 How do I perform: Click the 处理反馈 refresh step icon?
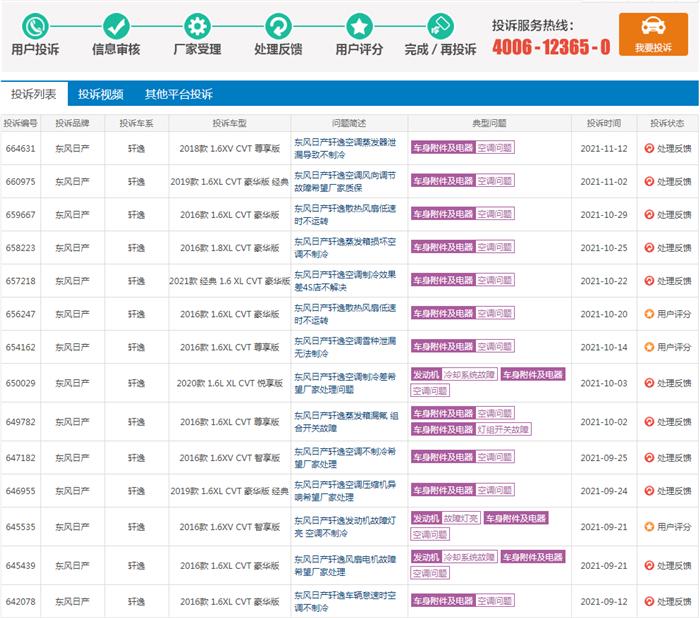pos(278,26)
